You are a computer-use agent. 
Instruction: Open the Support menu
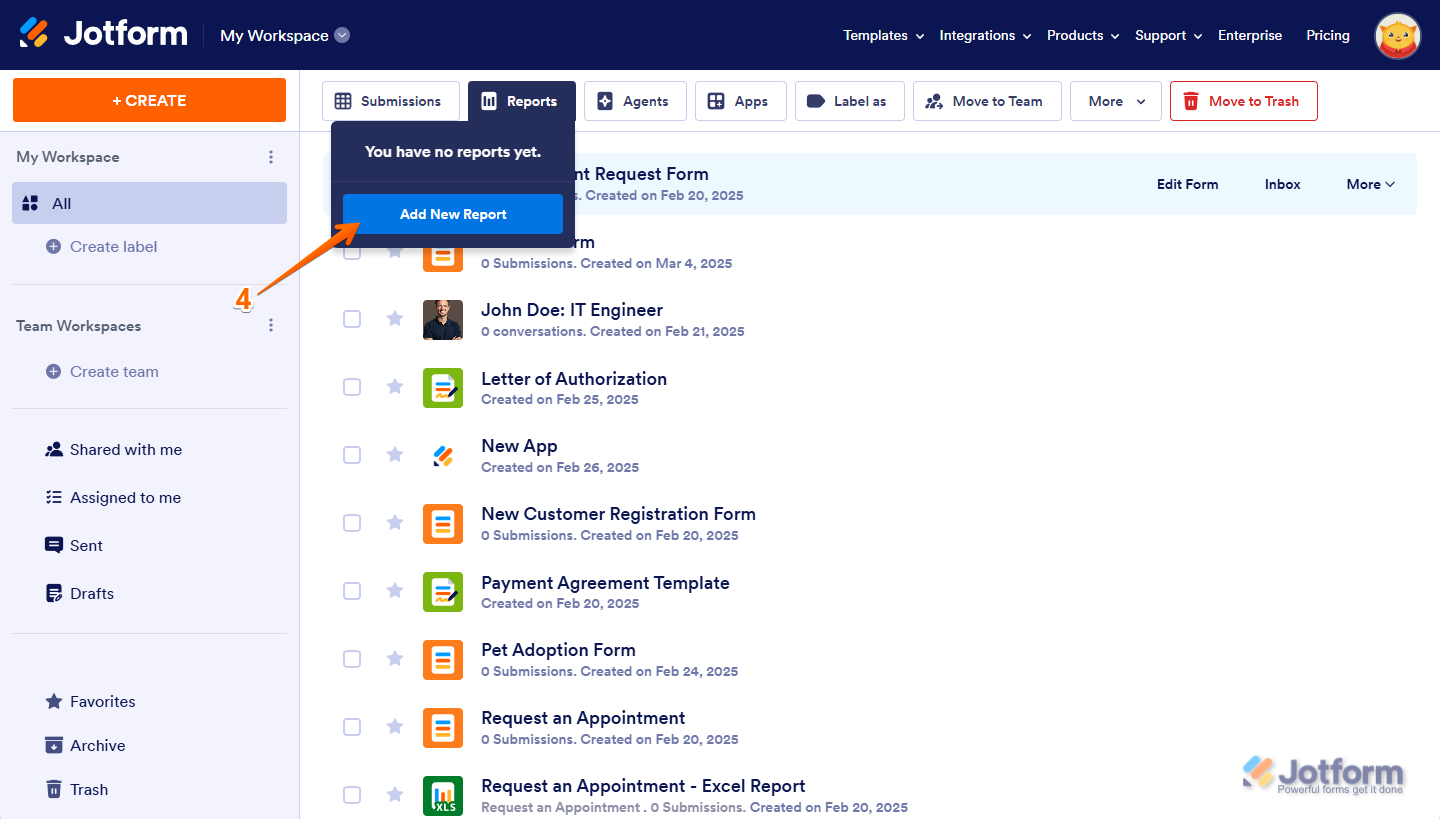(x=1167, y=35)
